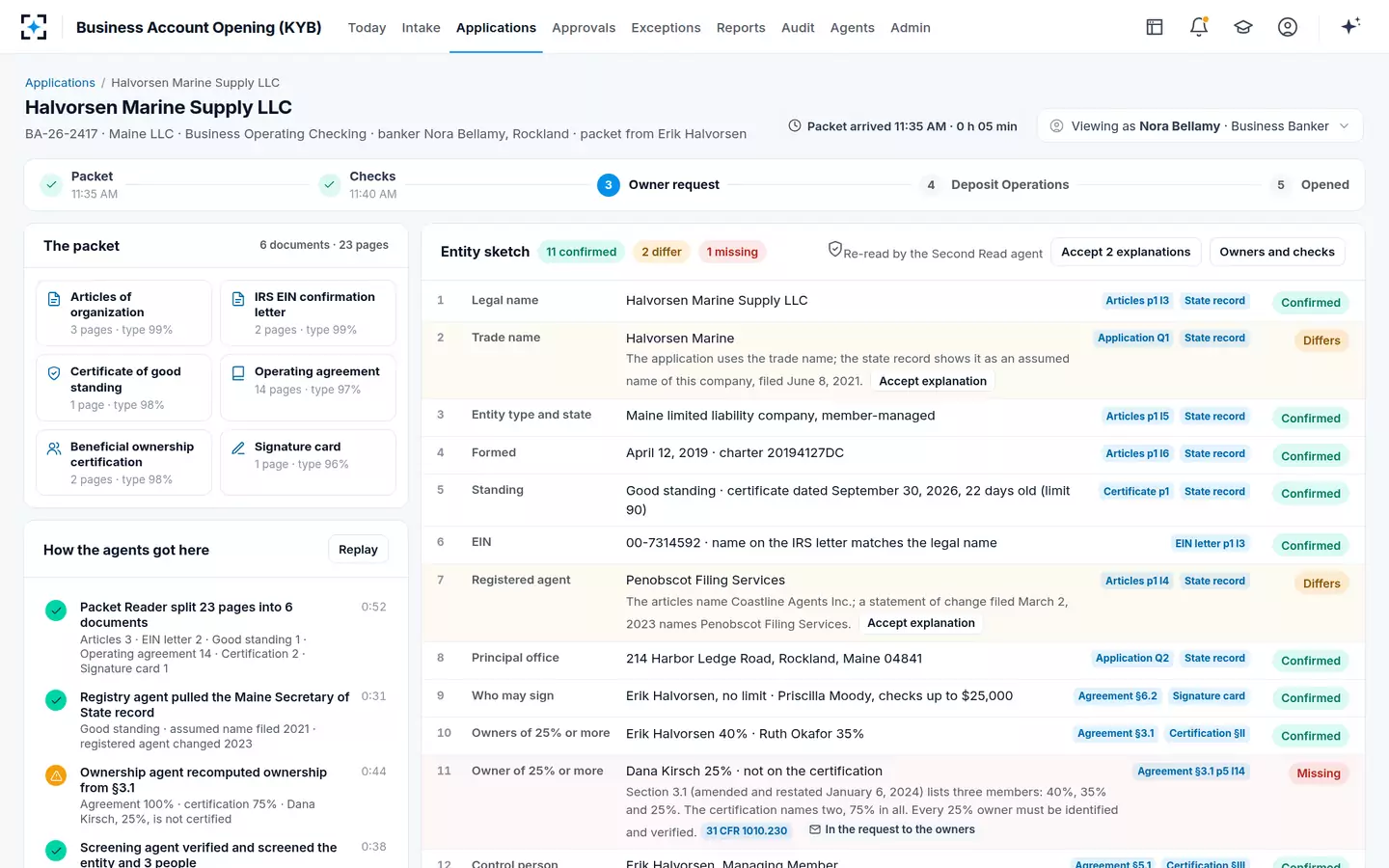Click the Signature card pen icon
This screenshot has height=868, width=1389.
[238, 448]
